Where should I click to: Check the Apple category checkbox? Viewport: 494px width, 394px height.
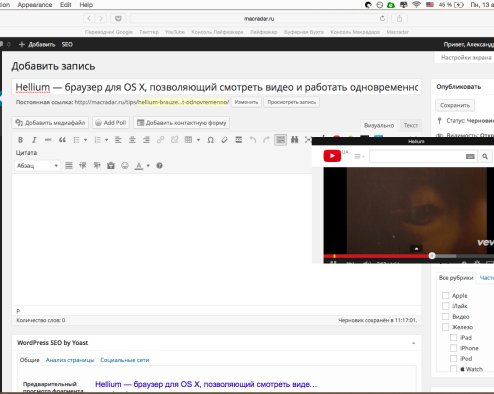tap(445, 295)
